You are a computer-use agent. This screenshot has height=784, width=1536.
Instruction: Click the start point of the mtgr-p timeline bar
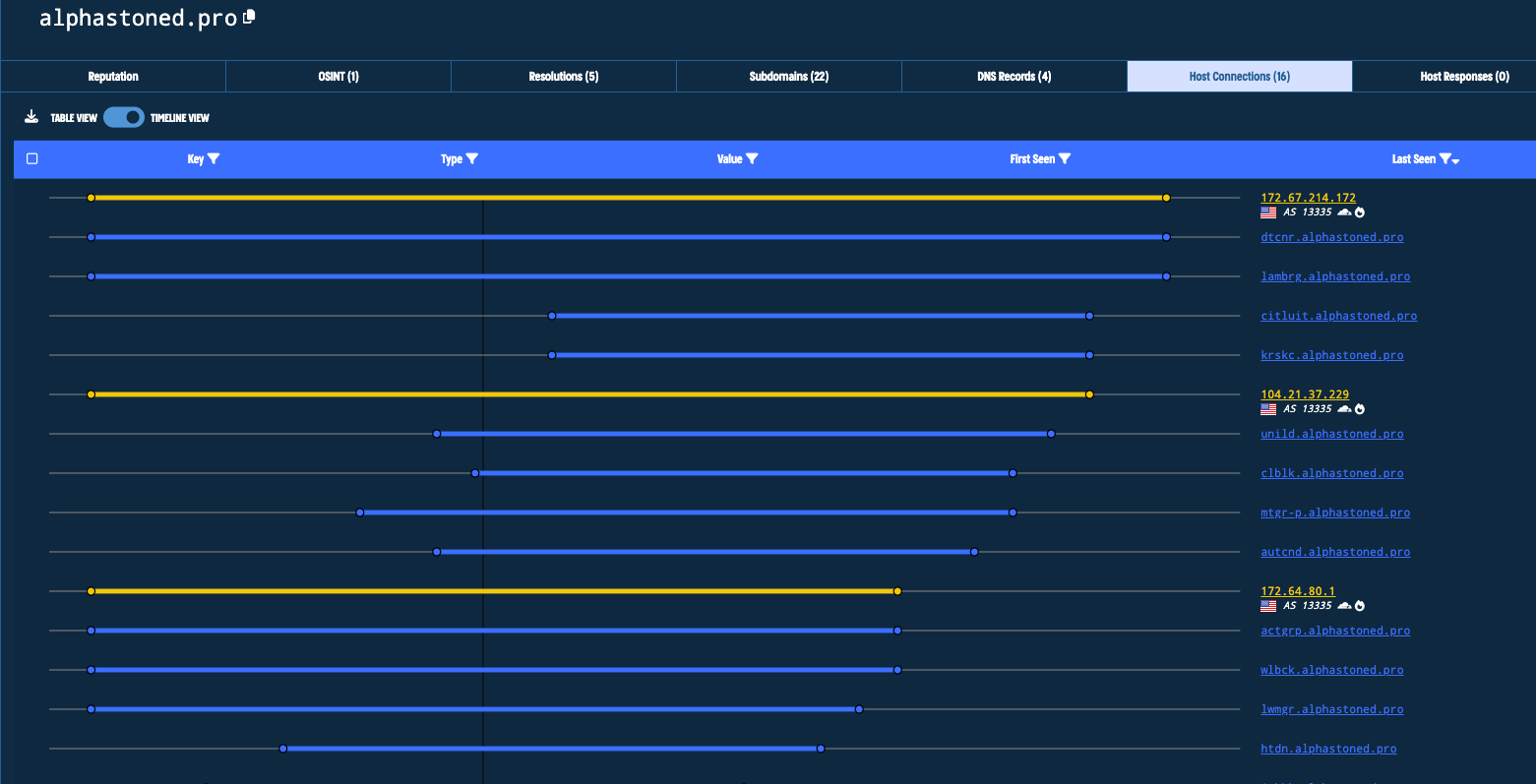tap(360, 513)
